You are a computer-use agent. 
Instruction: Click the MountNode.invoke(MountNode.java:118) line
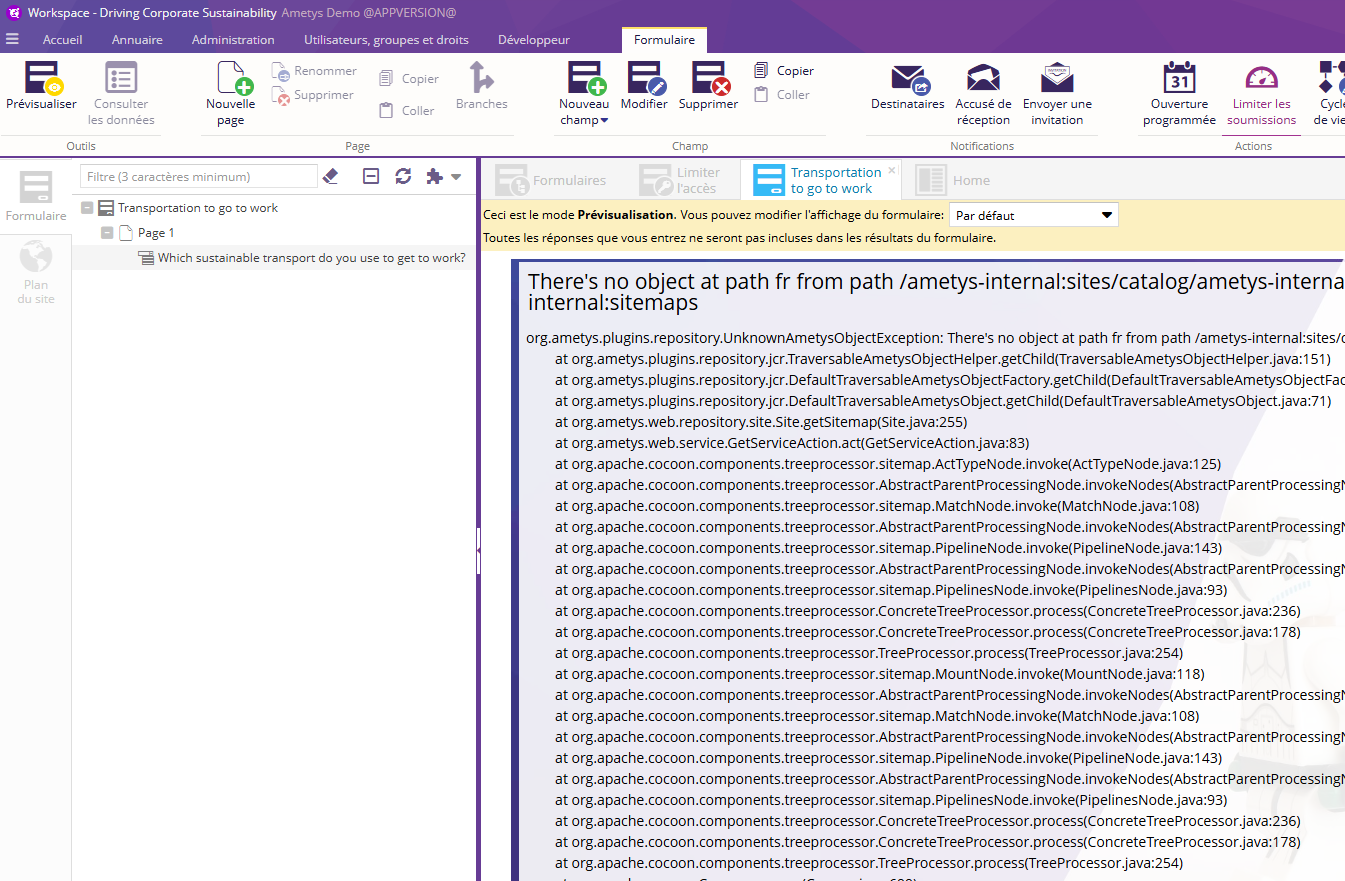coord(880,674)
